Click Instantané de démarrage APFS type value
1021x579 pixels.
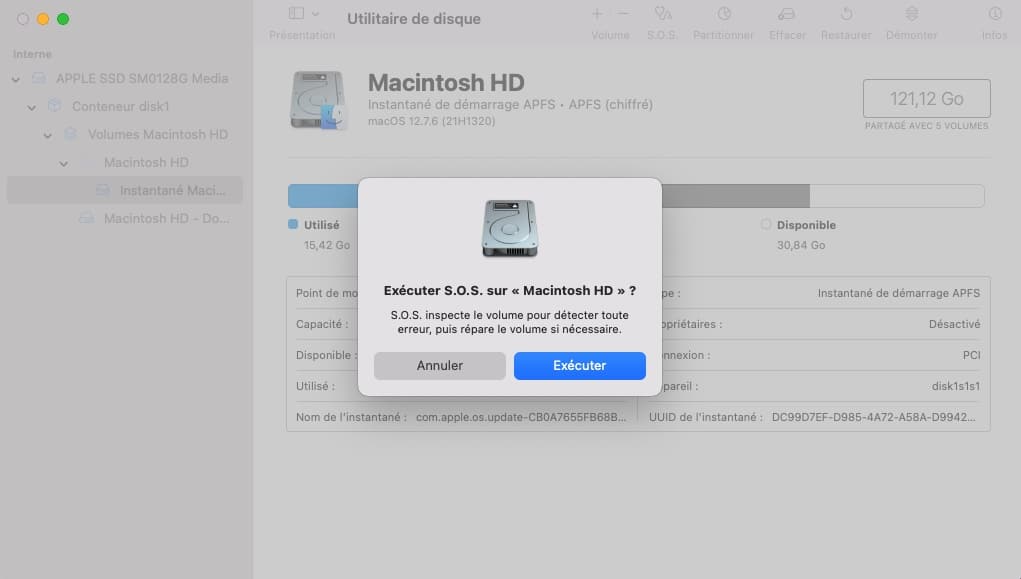click(x=899, y=293)
